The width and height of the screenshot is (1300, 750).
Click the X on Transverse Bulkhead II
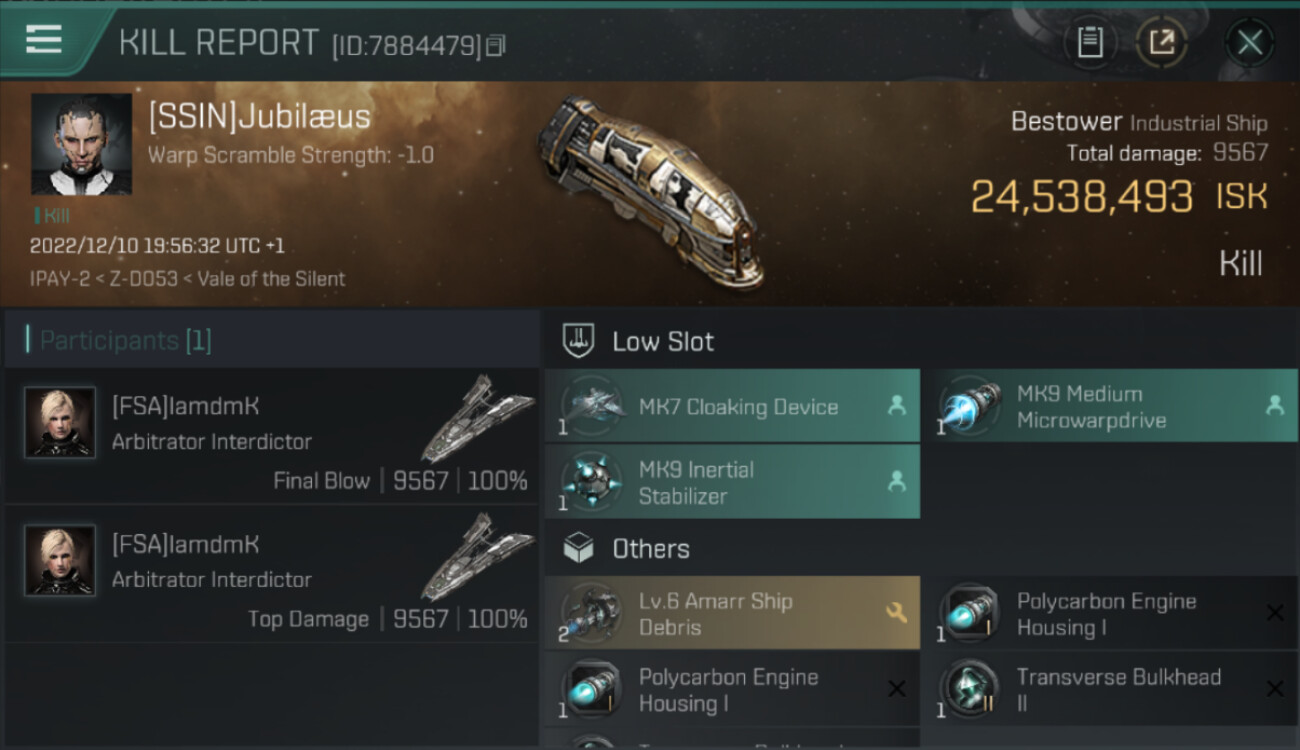1274,689
